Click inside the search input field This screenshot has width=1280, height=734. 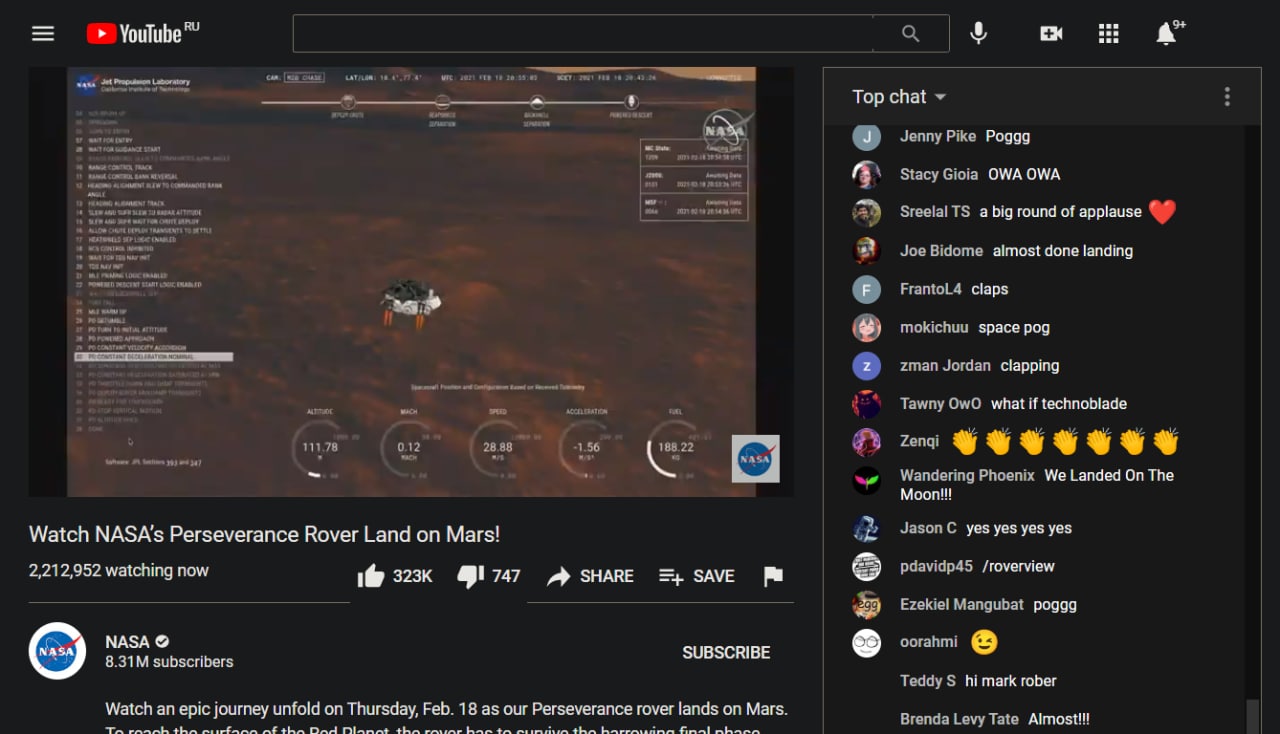[x=583, y=33]
